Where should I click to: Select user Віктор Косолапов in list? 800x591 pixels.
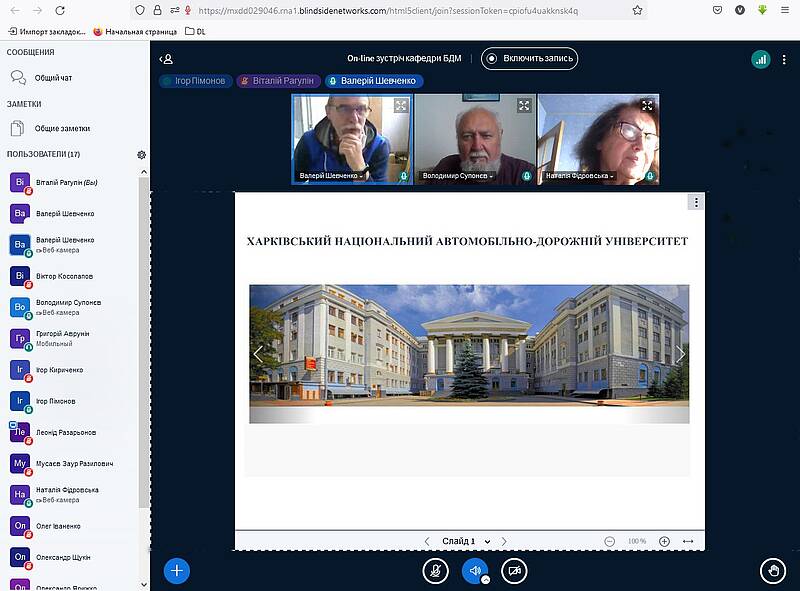[x=72, y=277]
